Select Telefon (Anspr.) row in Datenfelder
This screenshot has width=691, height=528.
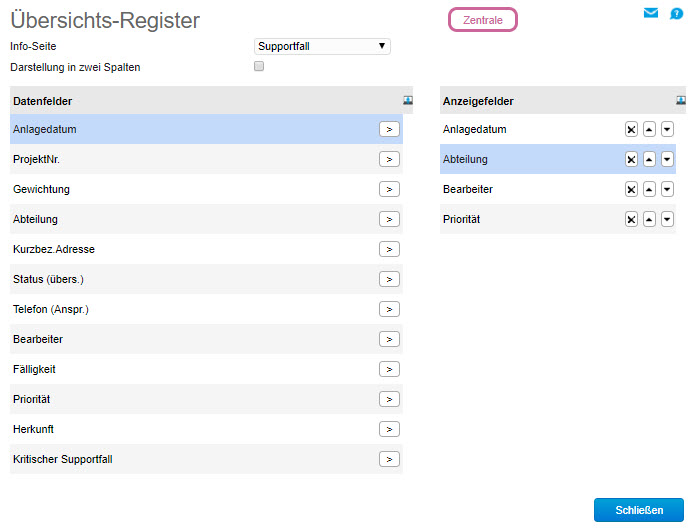[206, 309]
